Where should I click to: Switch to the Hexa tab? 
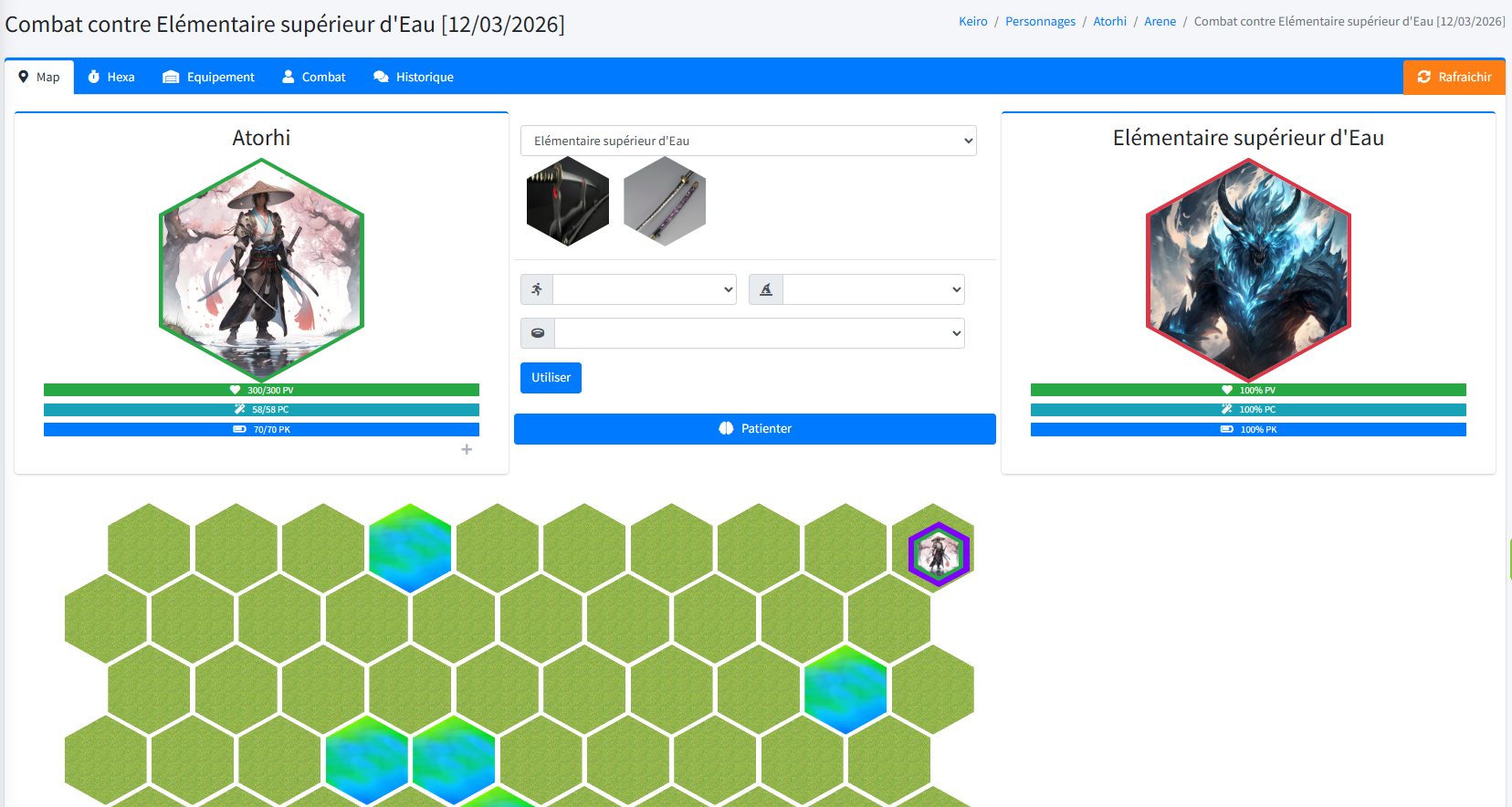coord(111,77)
